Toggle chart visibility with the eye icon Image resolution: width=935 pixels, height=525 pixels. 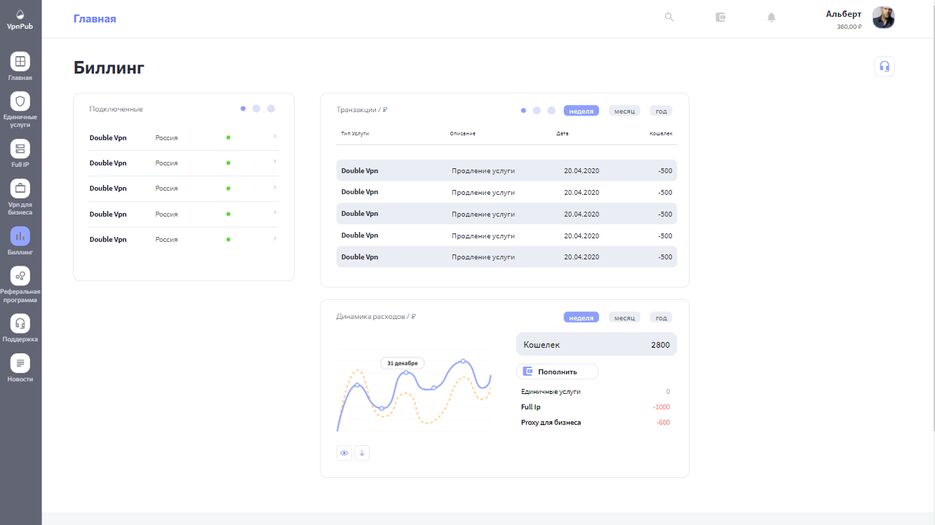(344, 453)
